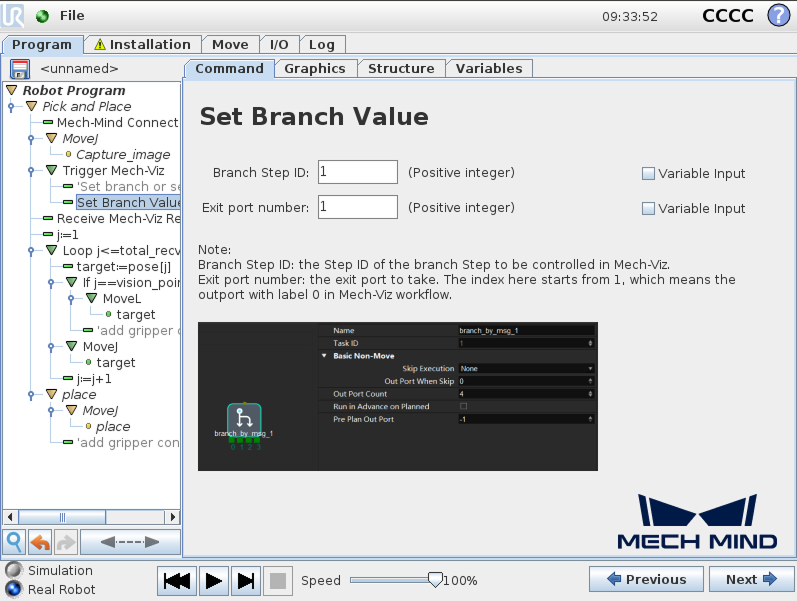
Task: Click the Universal Robots logo icon
Action: pos(13,15)
